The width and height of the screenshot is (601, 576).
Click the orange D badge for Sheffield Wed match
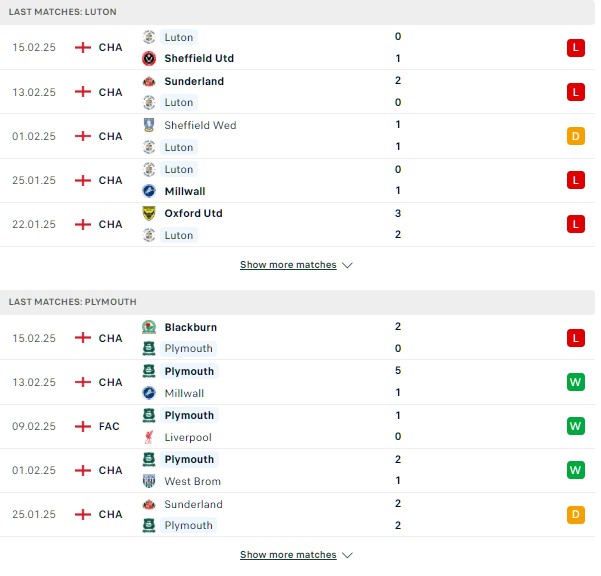(576, 136)
